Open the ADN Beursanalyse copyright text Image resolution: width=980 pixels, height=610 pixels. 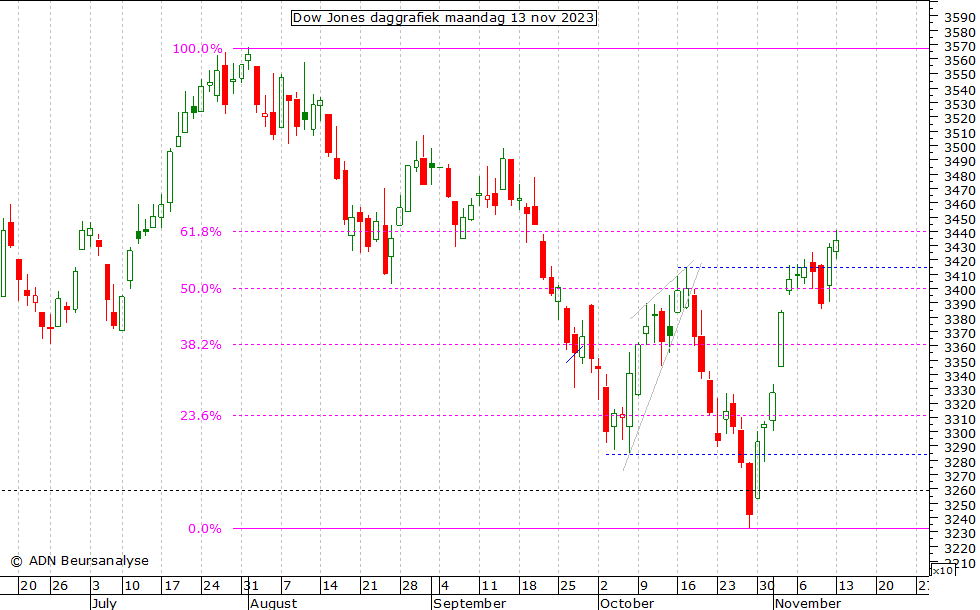coord(79,561)
